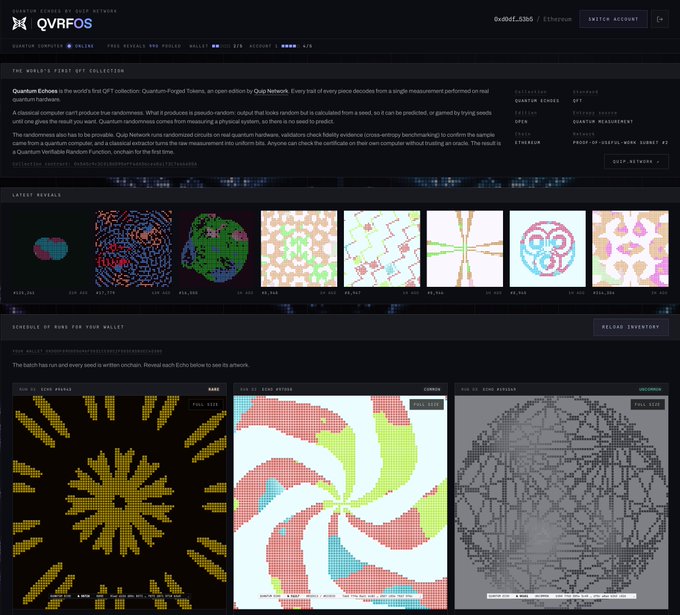Click Full Size on the RARE Echo card
This screenshot has width=680, height=615.
[x=206, y=404]
